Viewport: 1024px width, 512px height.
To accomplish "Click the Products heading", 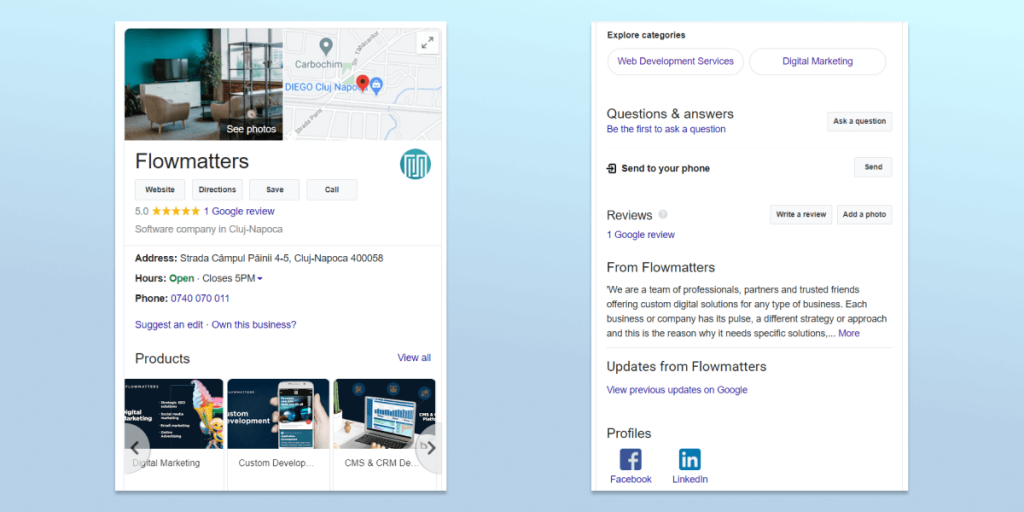I will 163,359.
